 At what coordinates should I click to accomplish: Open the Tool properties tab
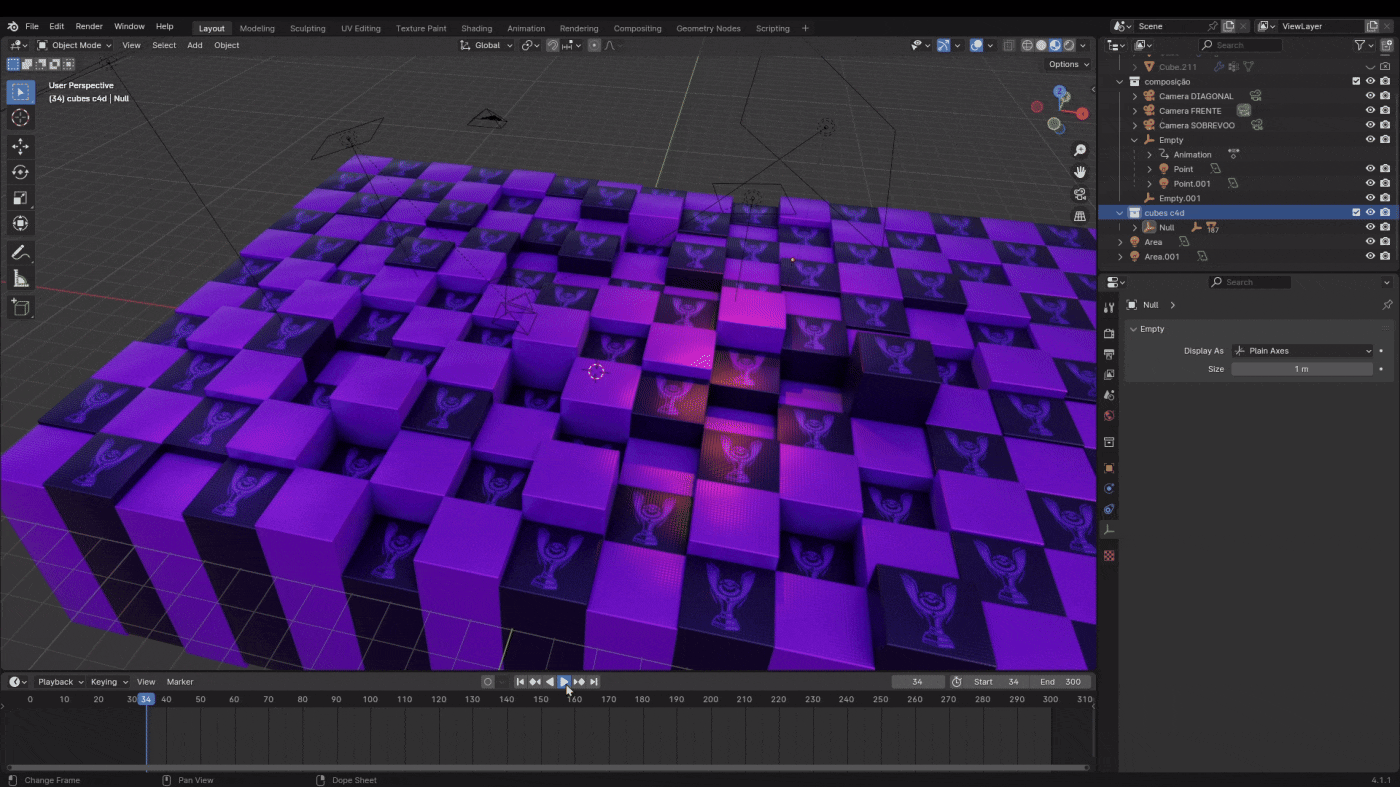[1109, 307]
